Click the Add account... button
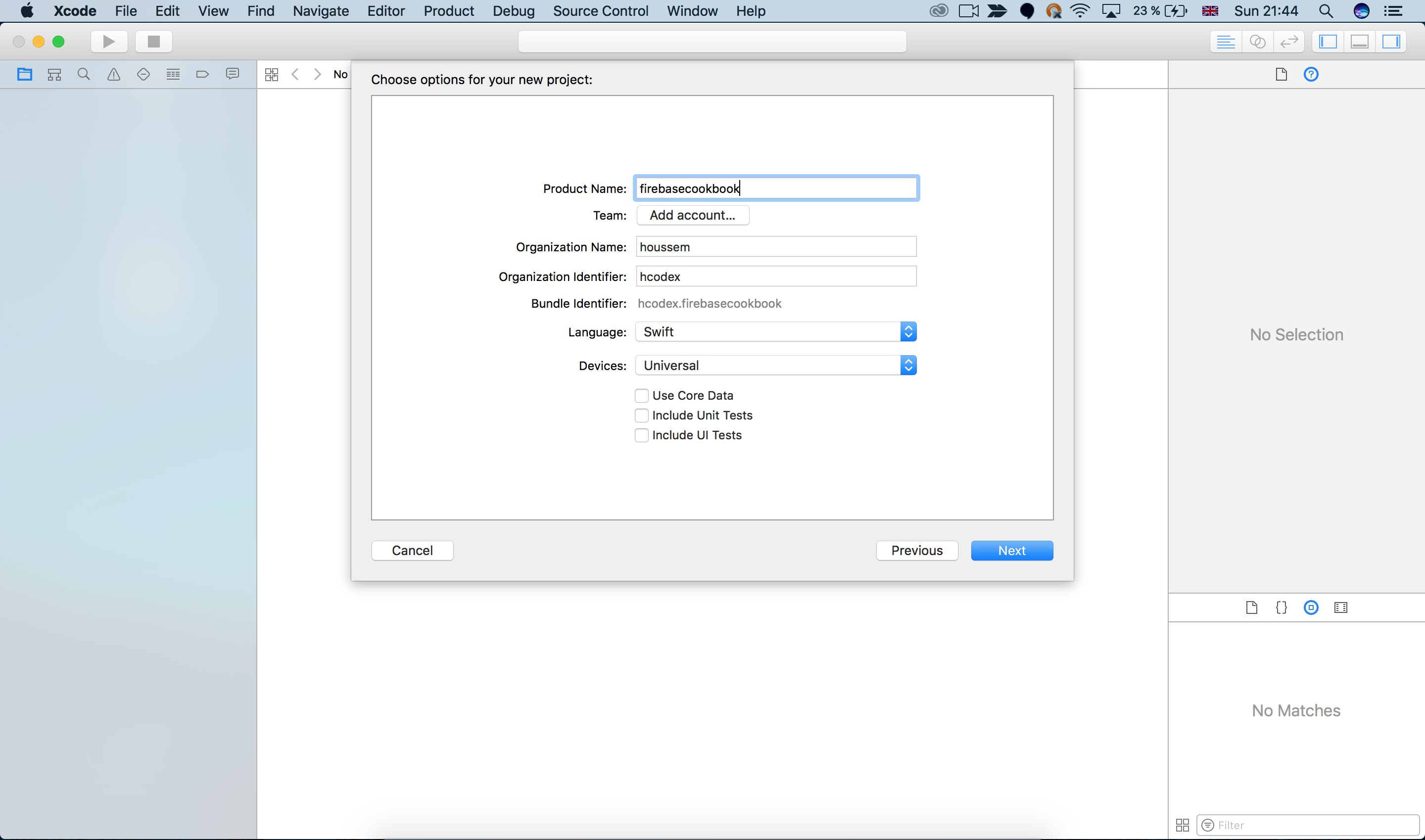This screenshot has height=840, width=1425. 692,215
